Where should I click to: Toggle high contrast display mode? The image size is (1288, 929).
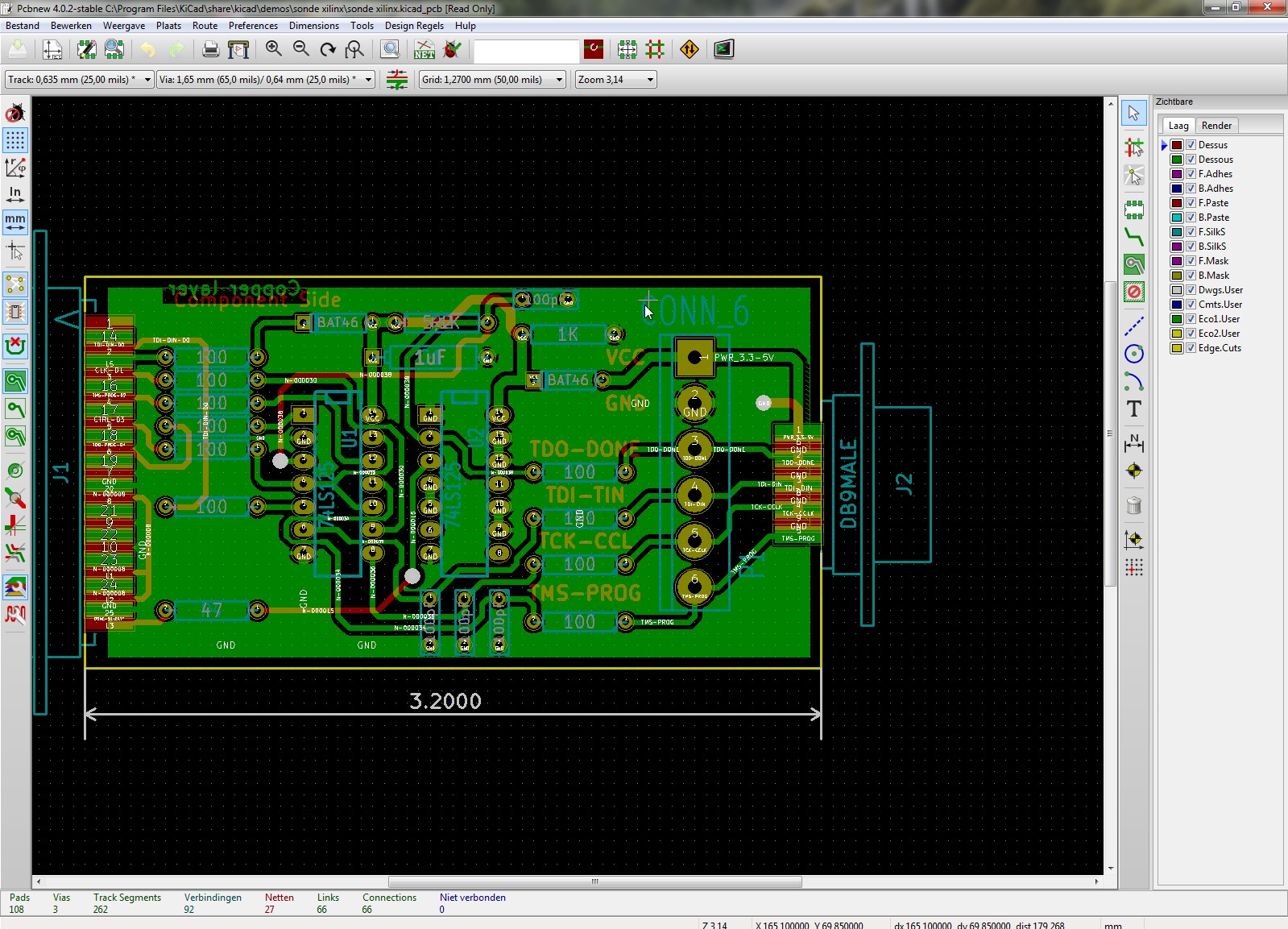coord(15,587)
